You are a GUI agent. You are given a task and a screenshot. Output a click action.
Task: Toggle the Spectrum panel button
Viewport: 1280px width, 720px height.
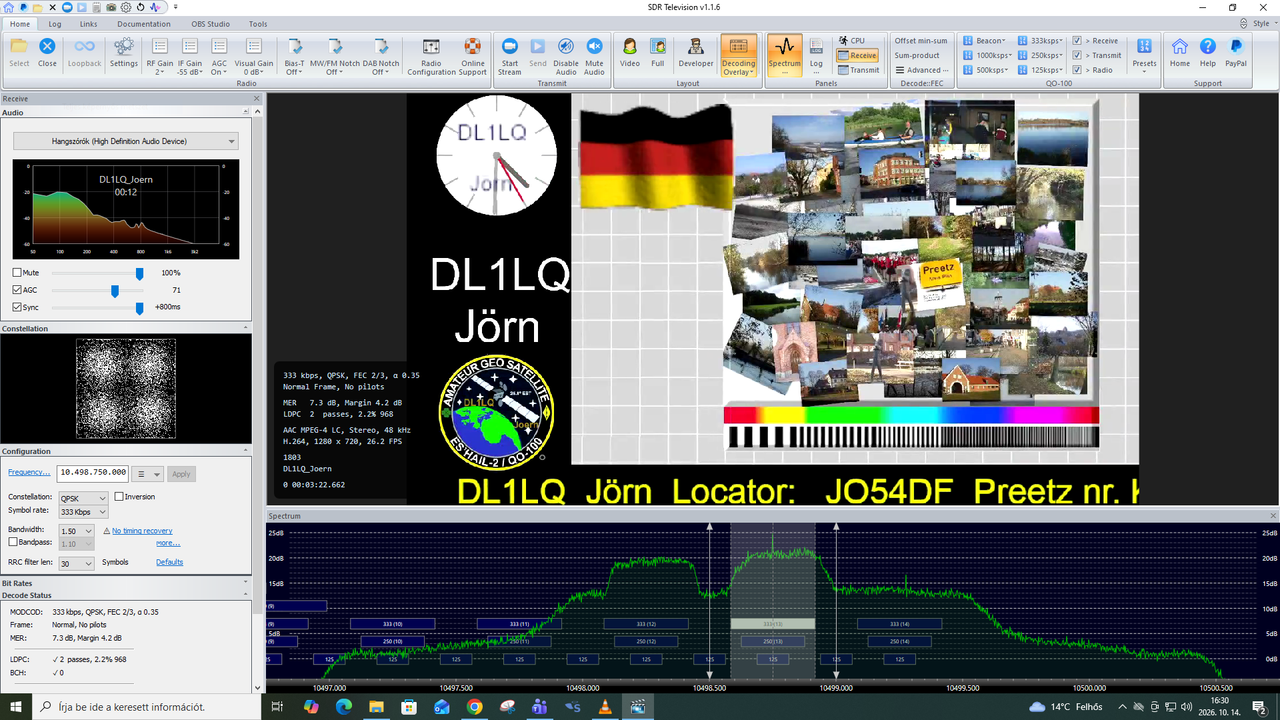point(785,55)
